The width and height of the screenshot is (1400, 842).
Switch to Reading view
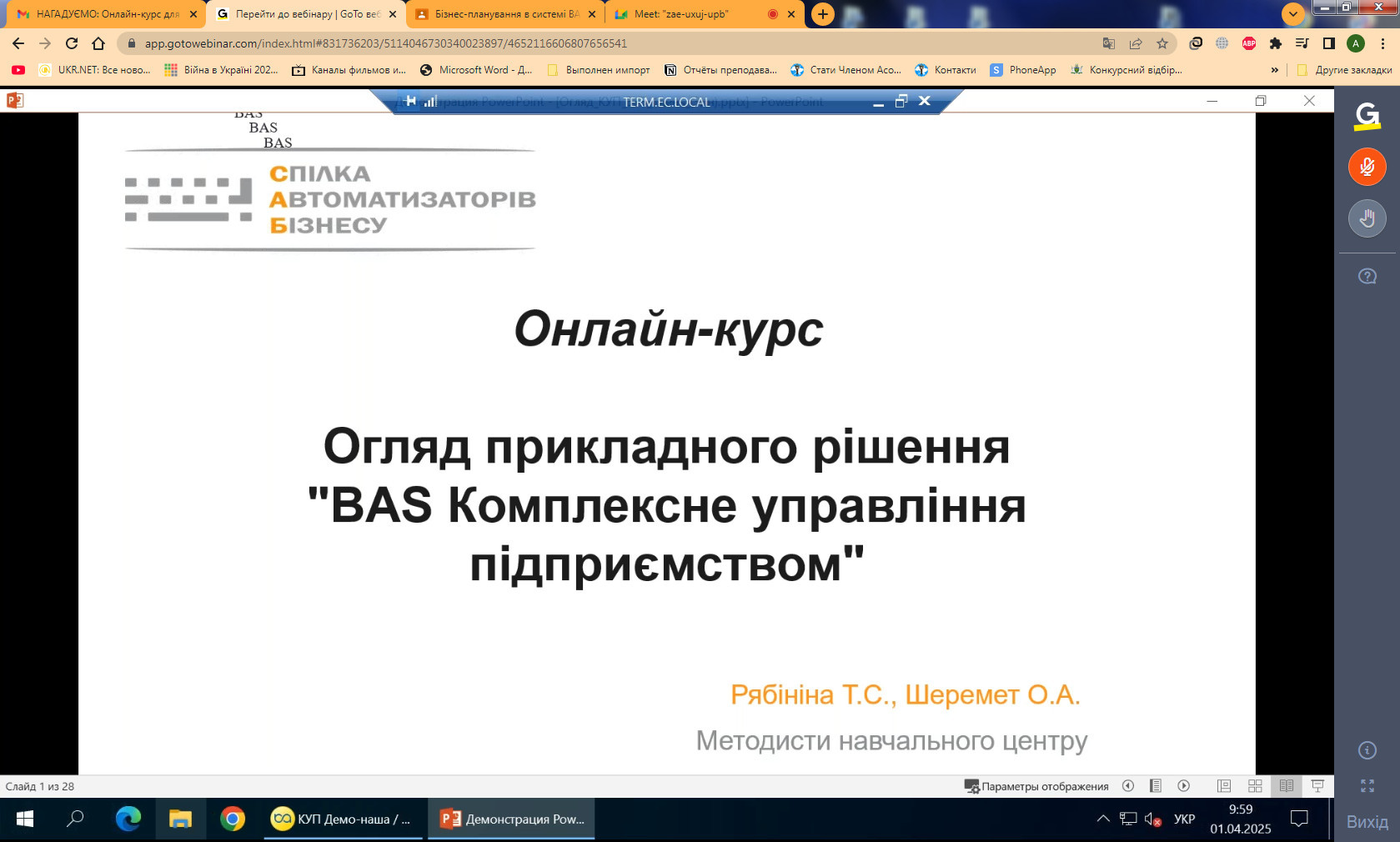(1286, 785)
